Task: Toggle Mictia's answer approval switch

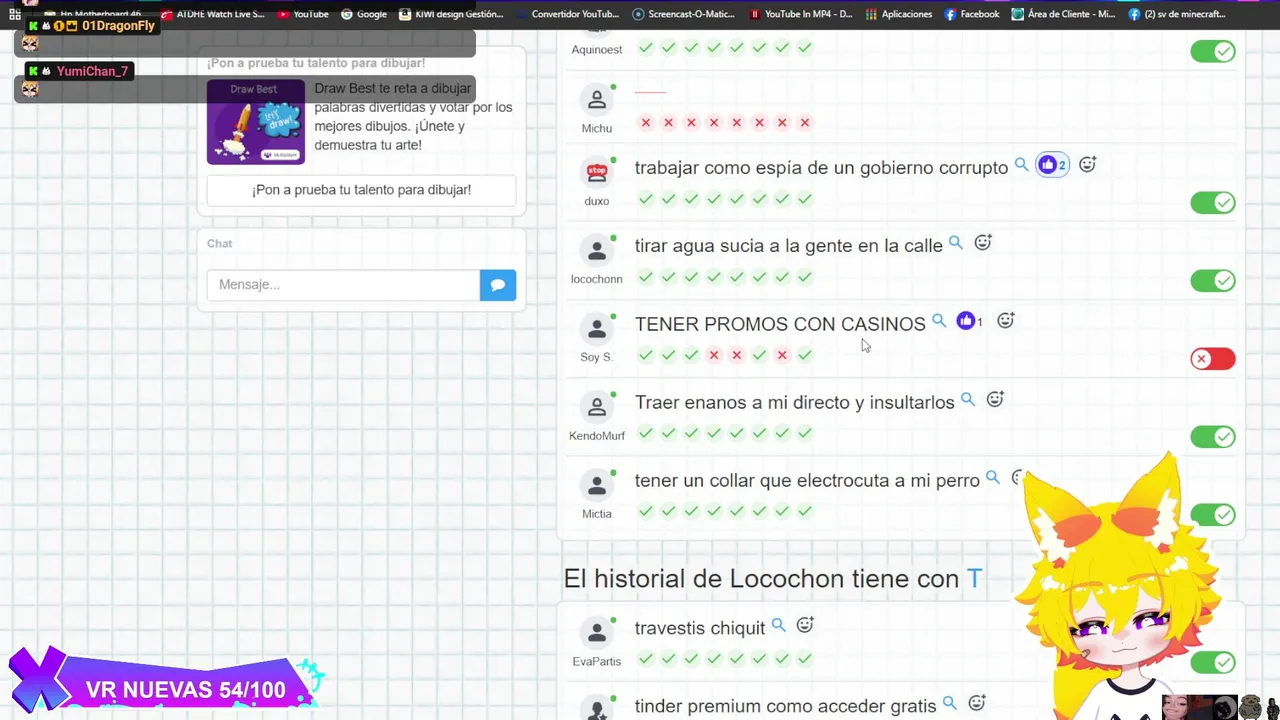Action: point(1213,515)
